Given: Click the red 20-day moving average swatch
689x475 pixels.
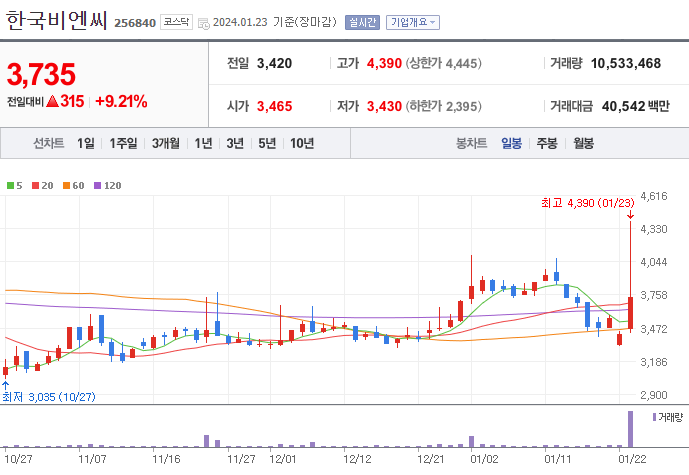Looking at the screenshot, I should click(x=36, y=185).
